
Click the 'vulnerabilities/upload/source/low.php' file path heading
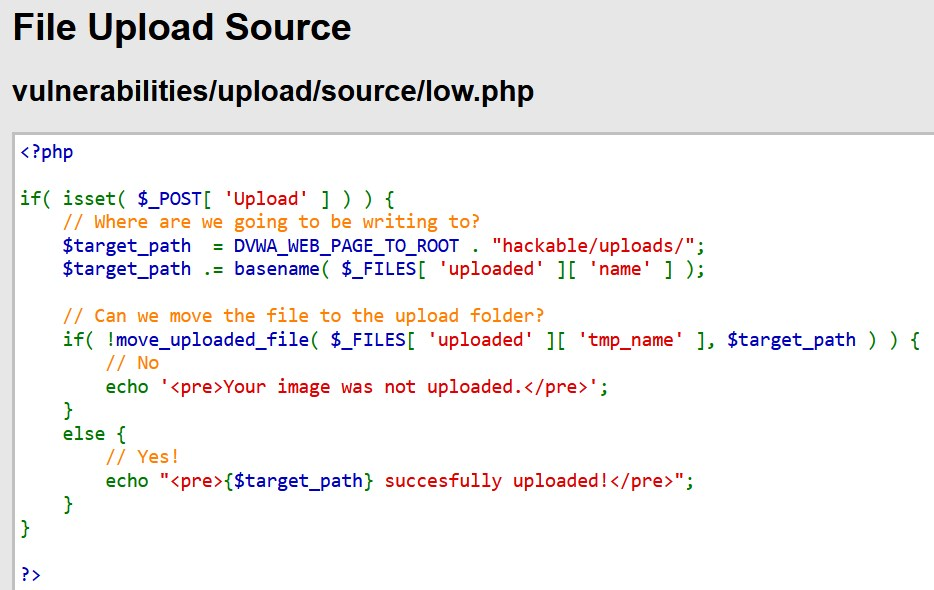273,91
